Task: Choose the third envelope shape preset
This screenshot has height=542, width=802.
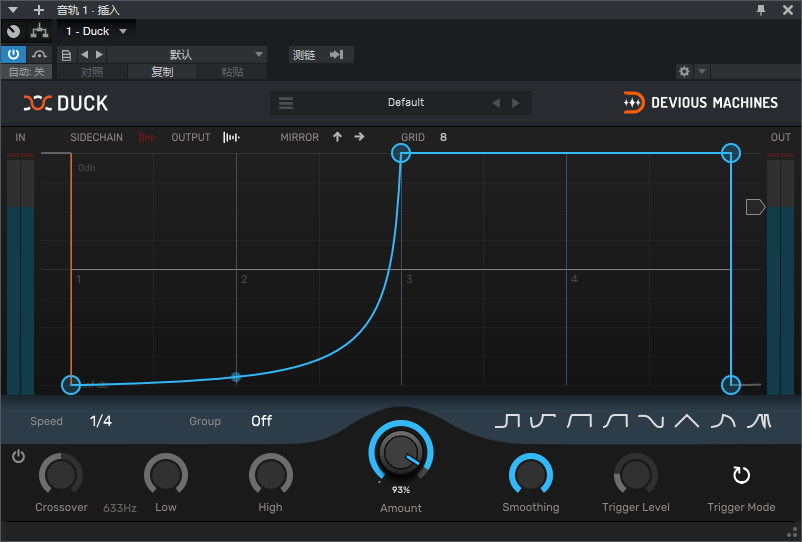Action: pos(579,421)
